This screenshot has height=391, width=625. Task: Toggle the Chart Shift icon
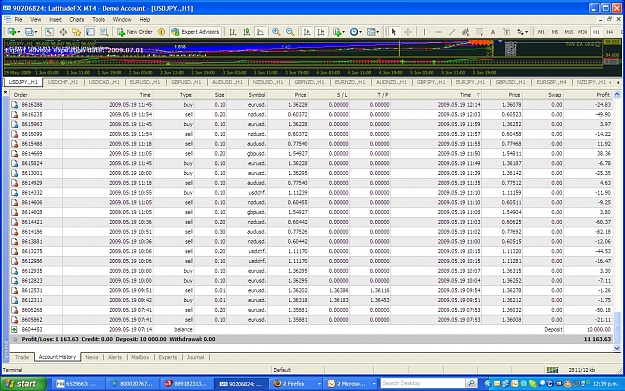pos(320,32)
